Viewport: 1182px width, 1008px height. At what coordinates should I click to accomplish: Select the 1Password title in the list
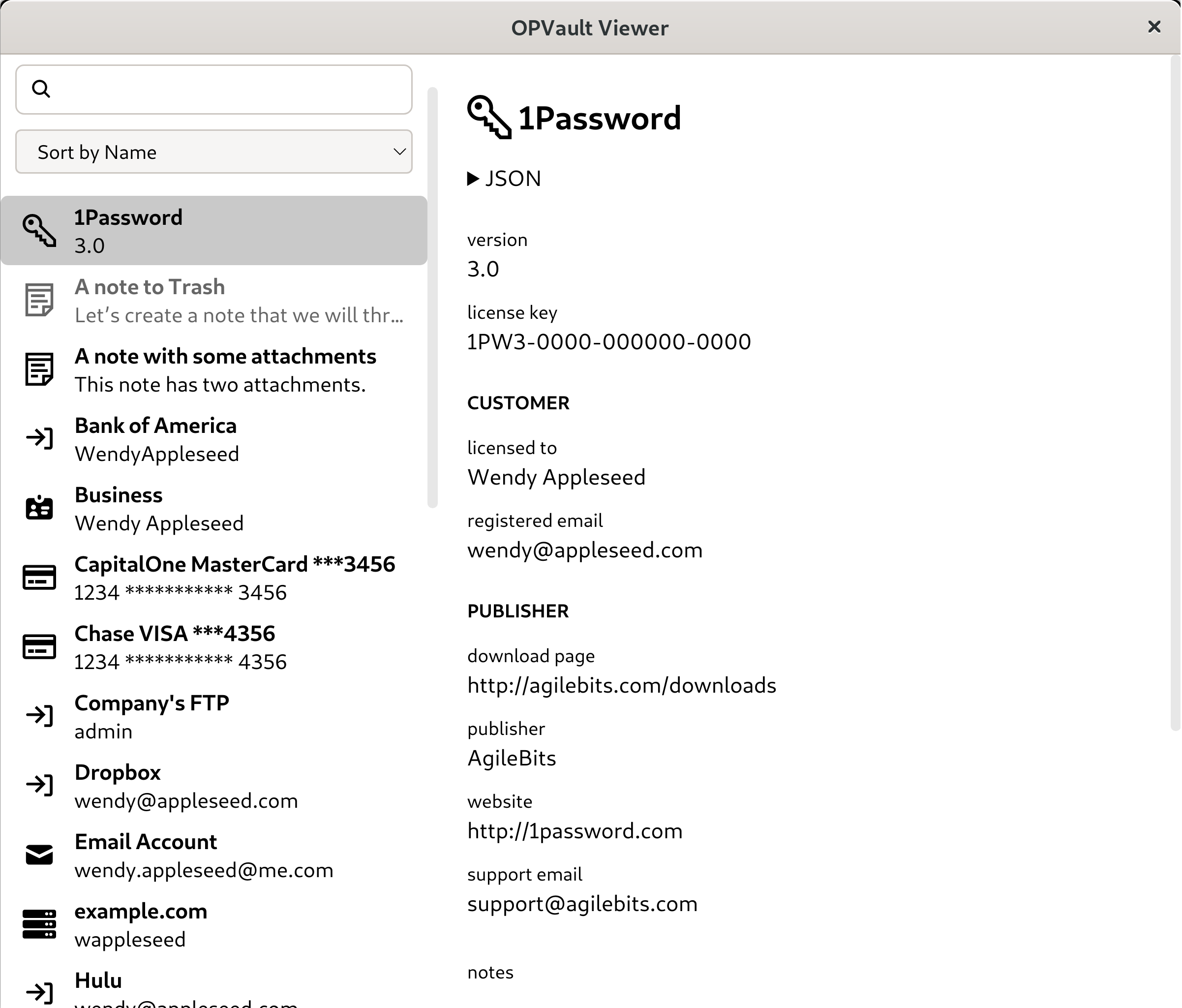128,217
